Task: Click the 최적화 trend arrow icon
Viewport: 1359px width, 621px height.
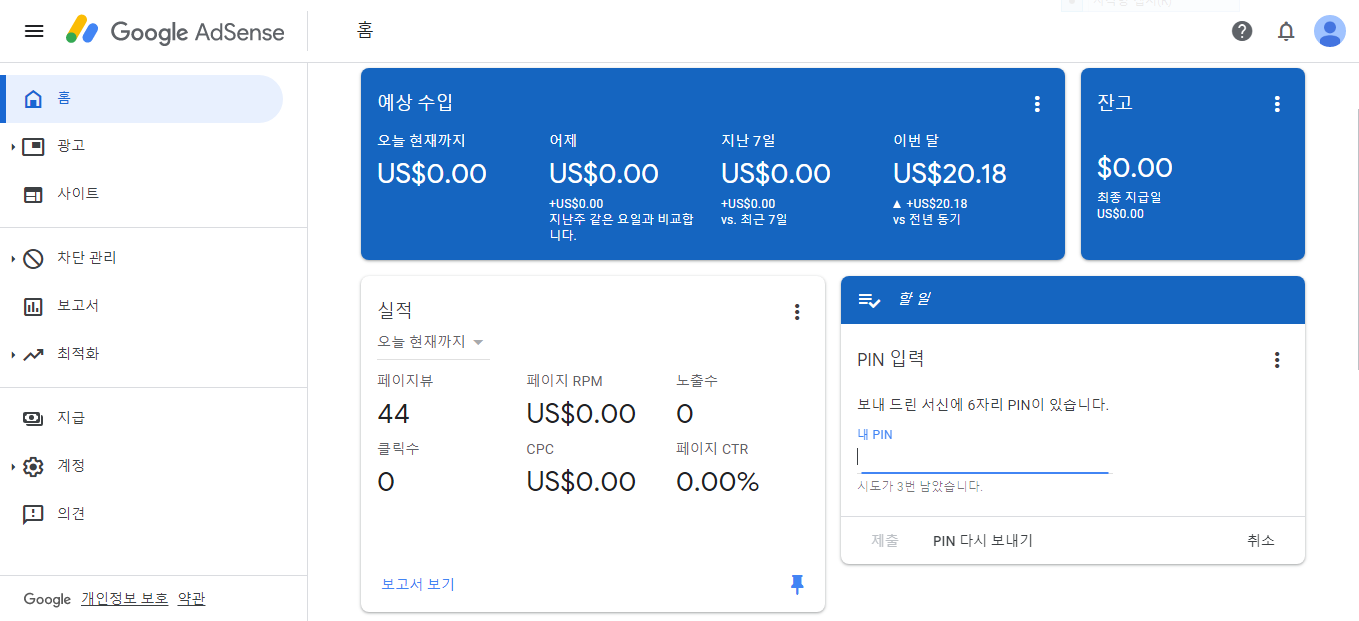Action: (x=34, y=354)
